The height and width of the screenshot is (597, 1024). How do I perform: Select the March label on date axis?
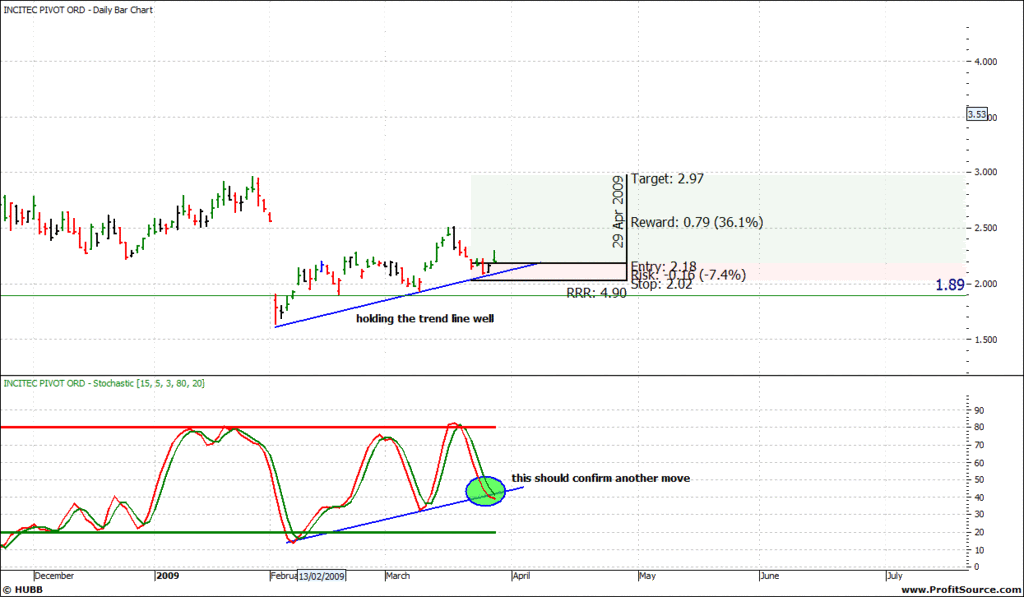[x=398, y=576]
